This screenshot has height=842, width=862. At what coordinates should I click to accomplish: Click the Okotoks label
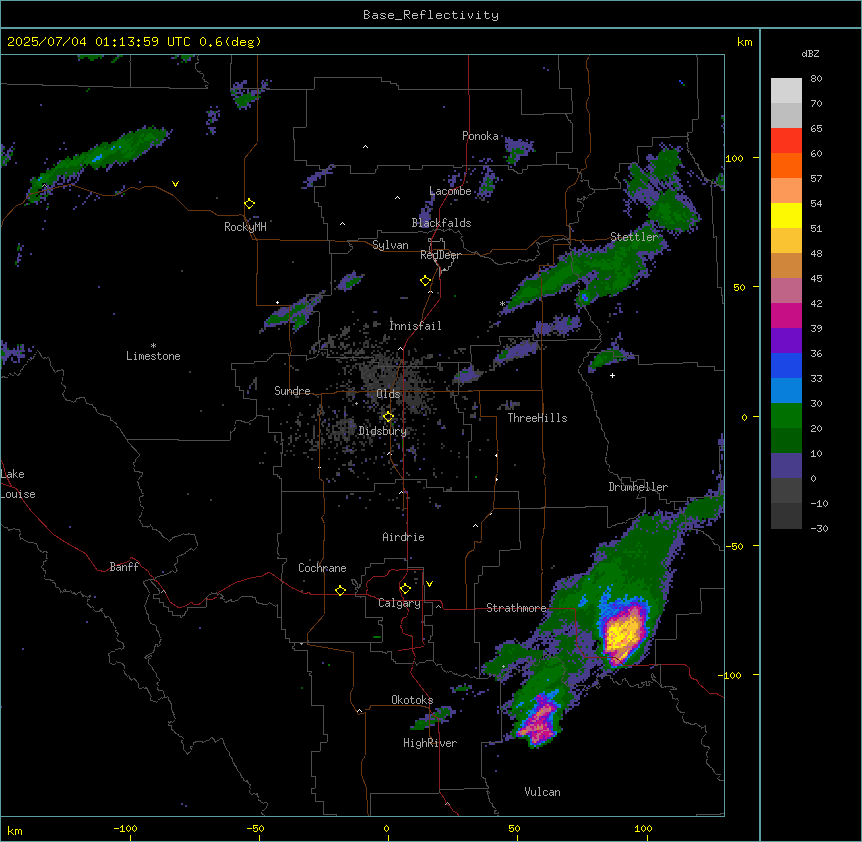(x=412, y=700)
